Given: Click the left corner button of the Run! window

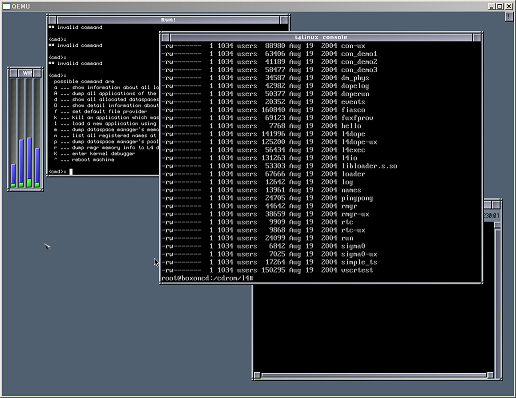Looking at the screenshot, I should pyautogui.click(x=52, y=20).
